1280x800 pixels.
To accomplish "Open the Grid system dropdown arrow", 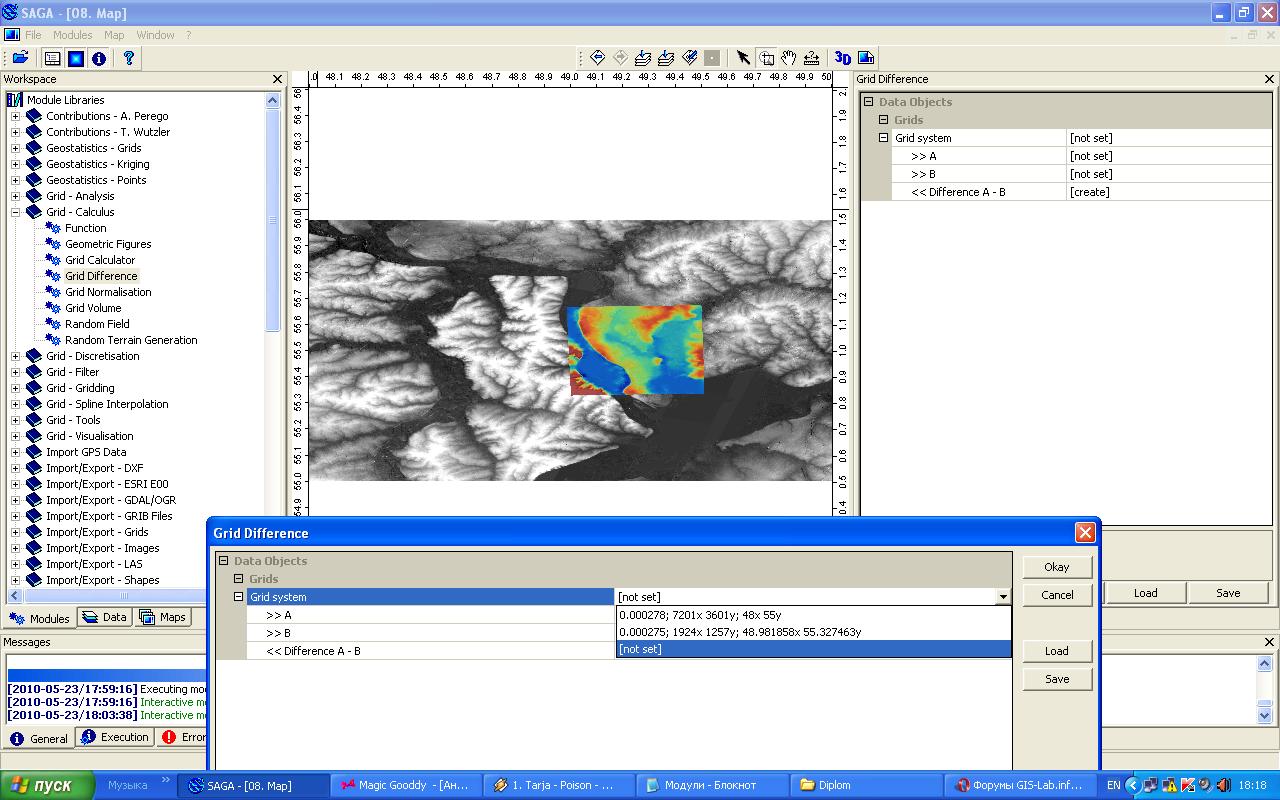I will 1002,597.
